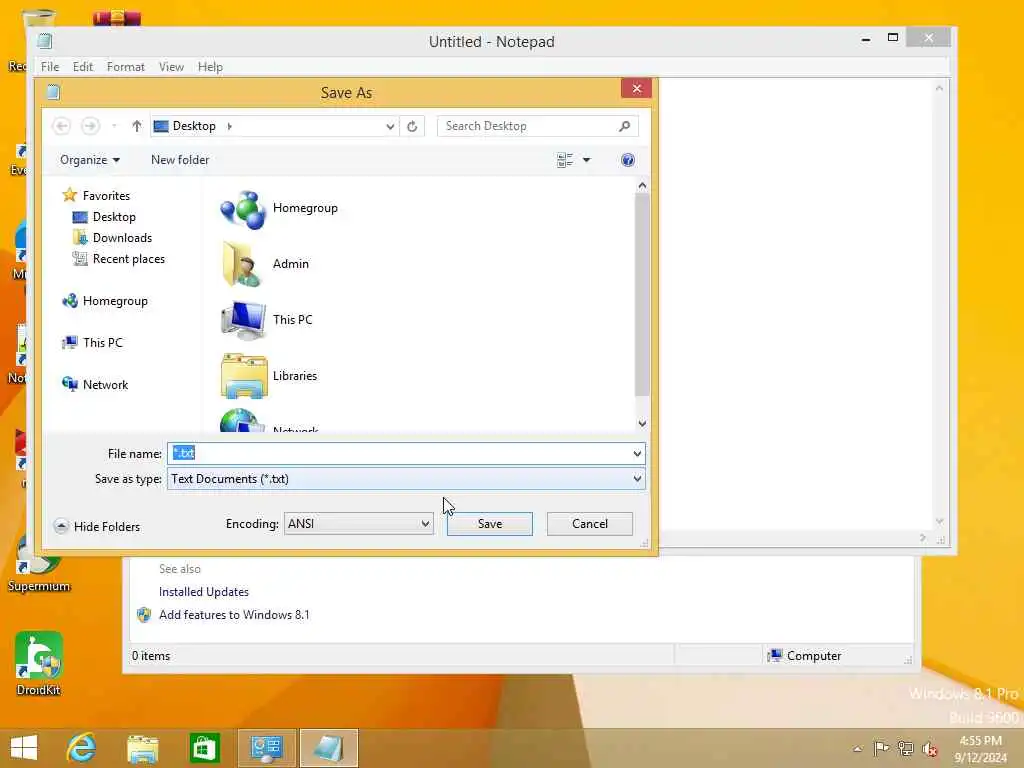Go forward with the Save As forward arrow
Viewport: 1024px width, 768px height.
click(x=90, y=126)
